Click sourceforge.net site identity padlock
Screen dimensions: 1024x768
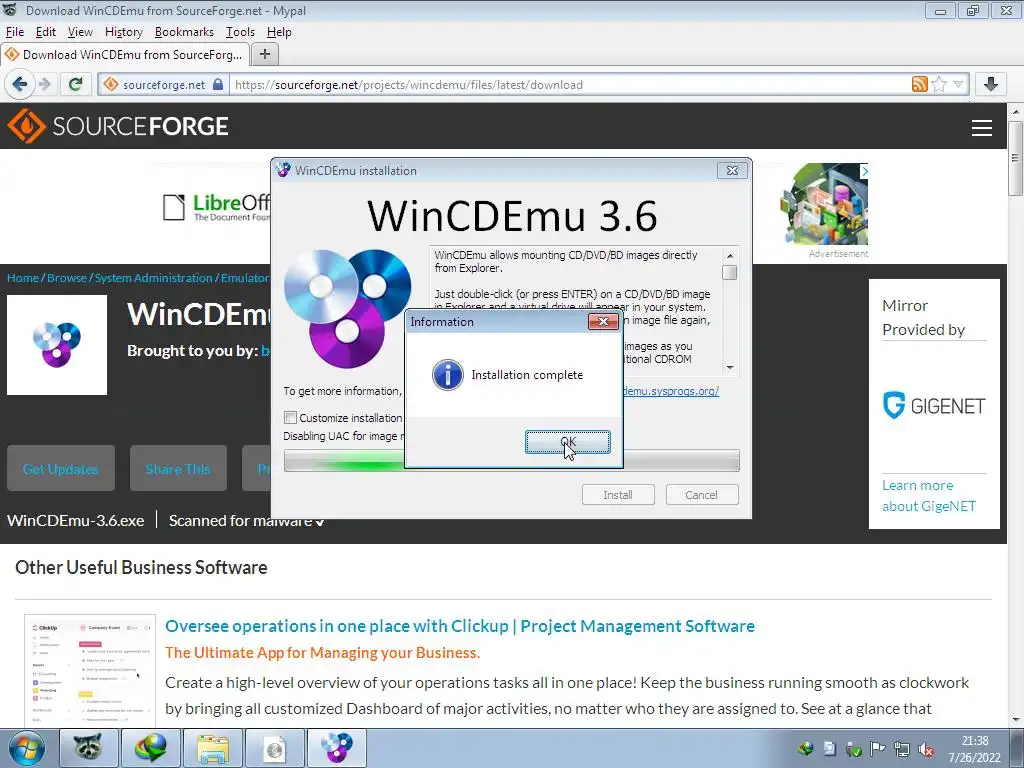point(218,84)
